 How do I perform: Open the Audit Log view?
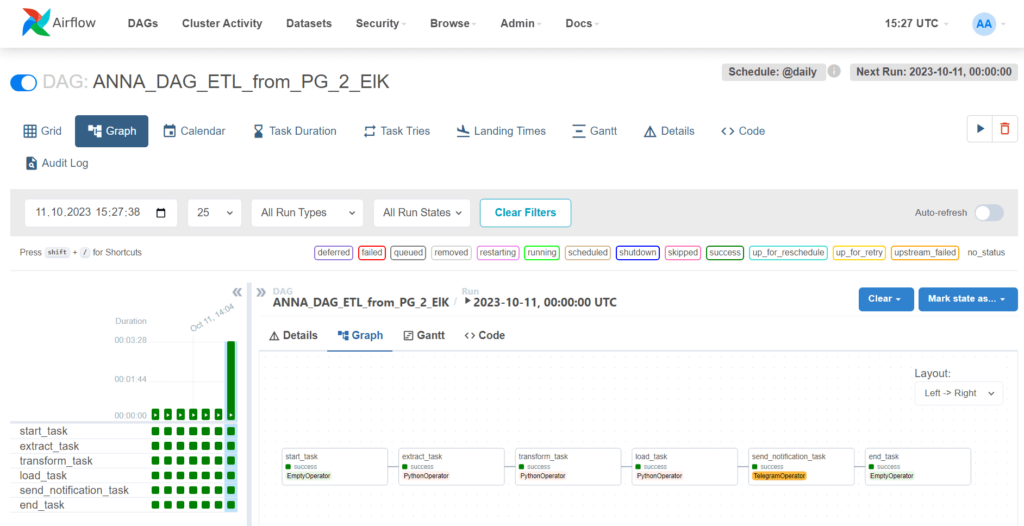pyautogui.click(x=57, y=163)
